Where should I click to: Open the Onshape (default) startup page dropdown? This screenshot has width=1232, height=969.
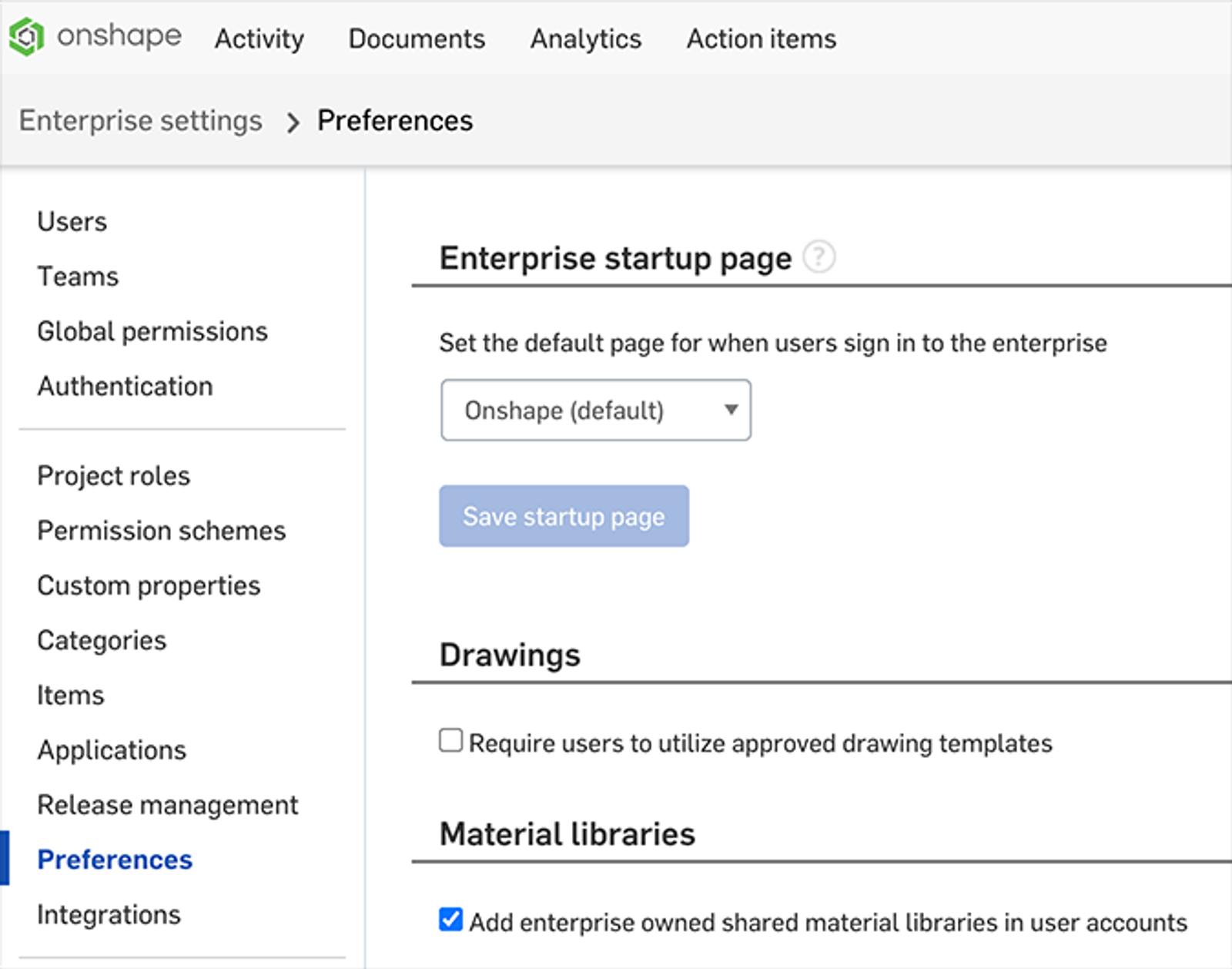[x=595, y=410]
